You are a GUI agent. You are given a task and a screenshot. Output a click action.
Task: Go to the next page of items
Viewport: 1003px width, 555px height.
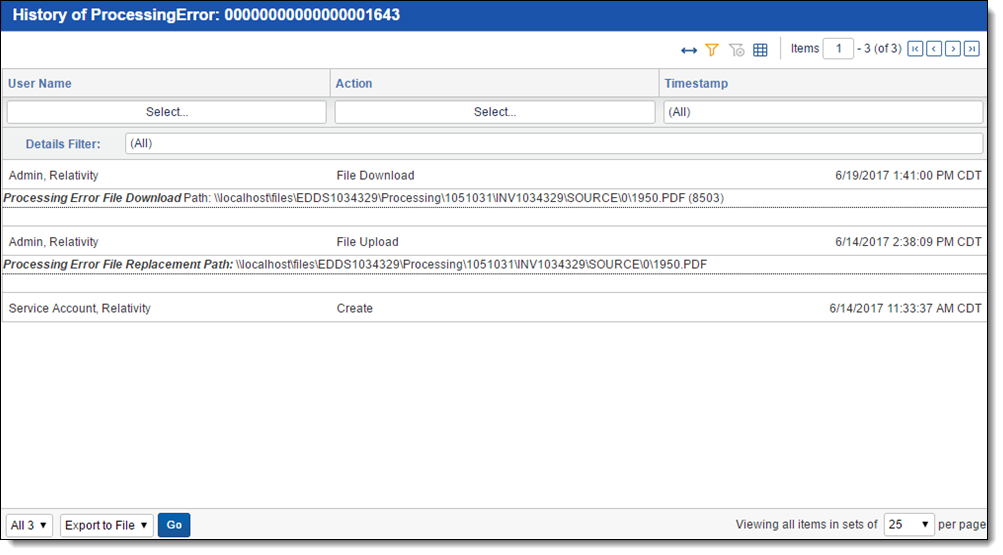click(953, 49)
